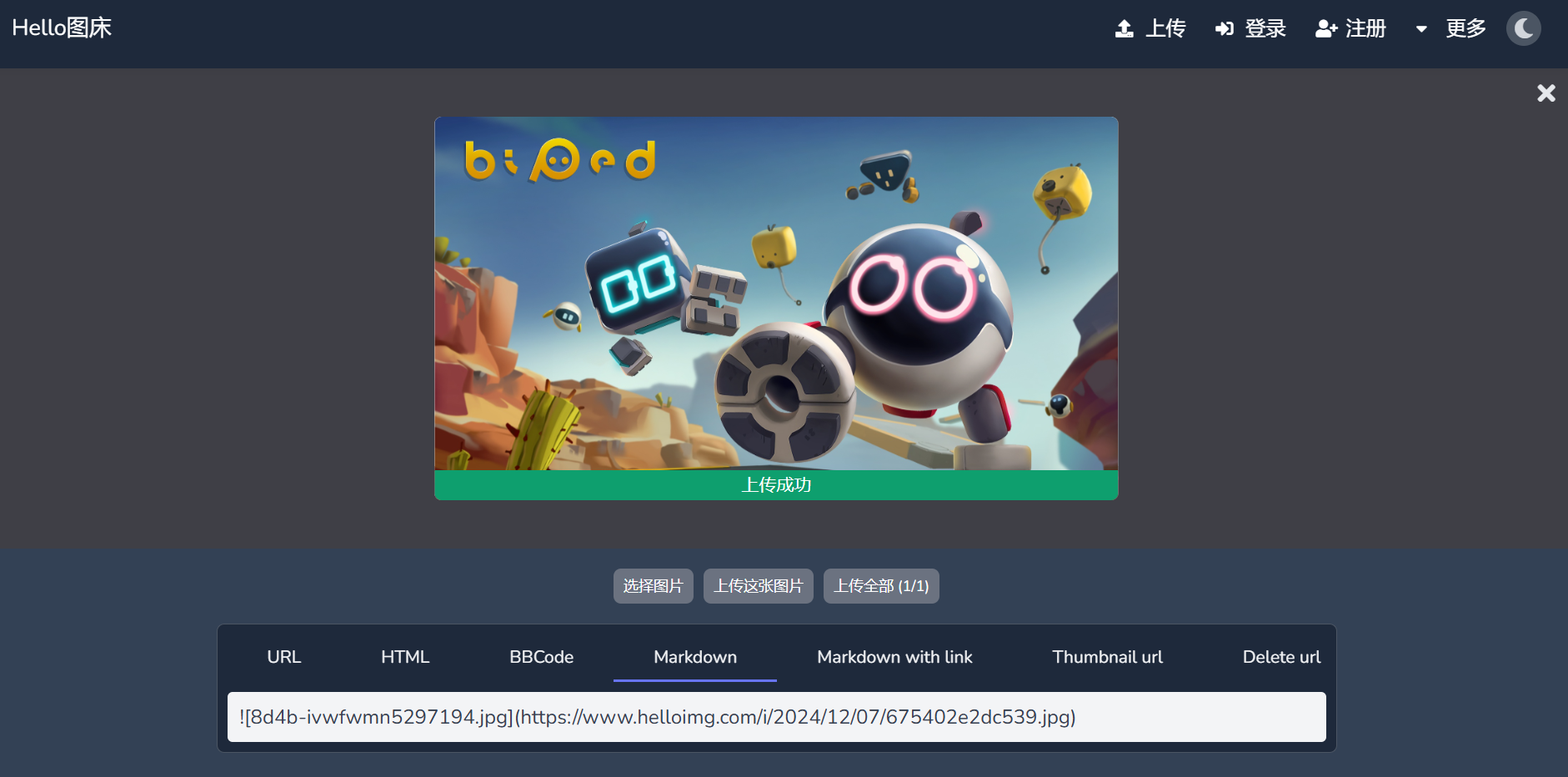1568x777 pixels.
Task: Click the uploaded biped image thumbnail
Action: coord(776,293)
